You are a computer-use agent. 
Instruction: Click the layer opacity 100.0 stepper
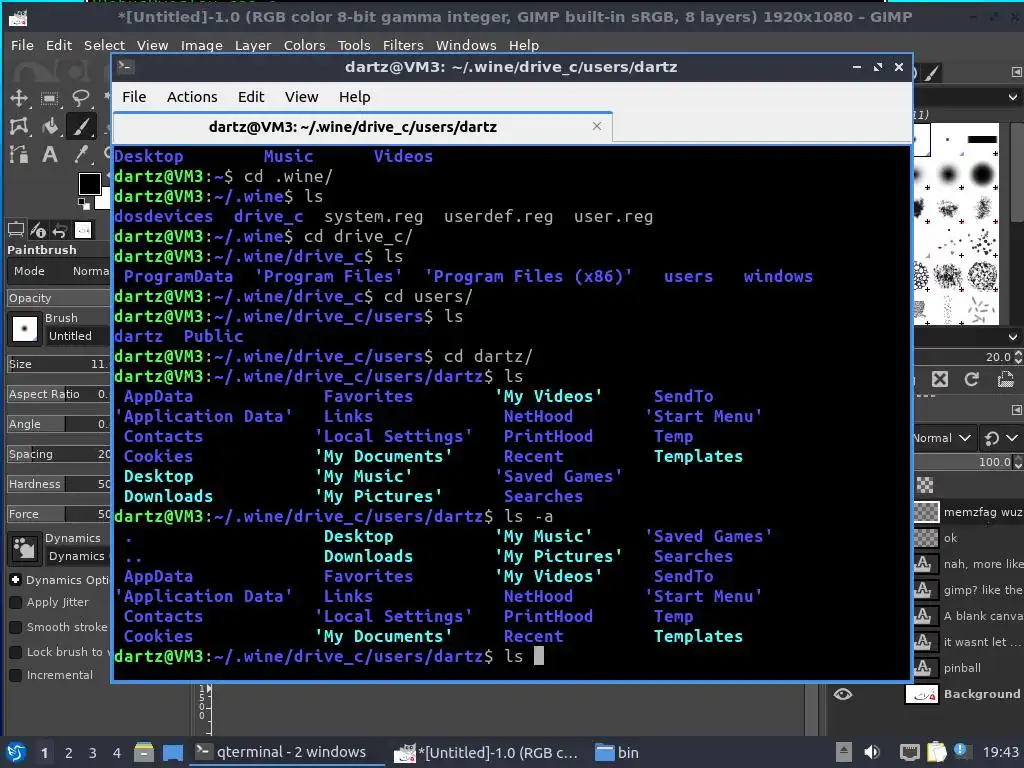(x=1018, y=462)
